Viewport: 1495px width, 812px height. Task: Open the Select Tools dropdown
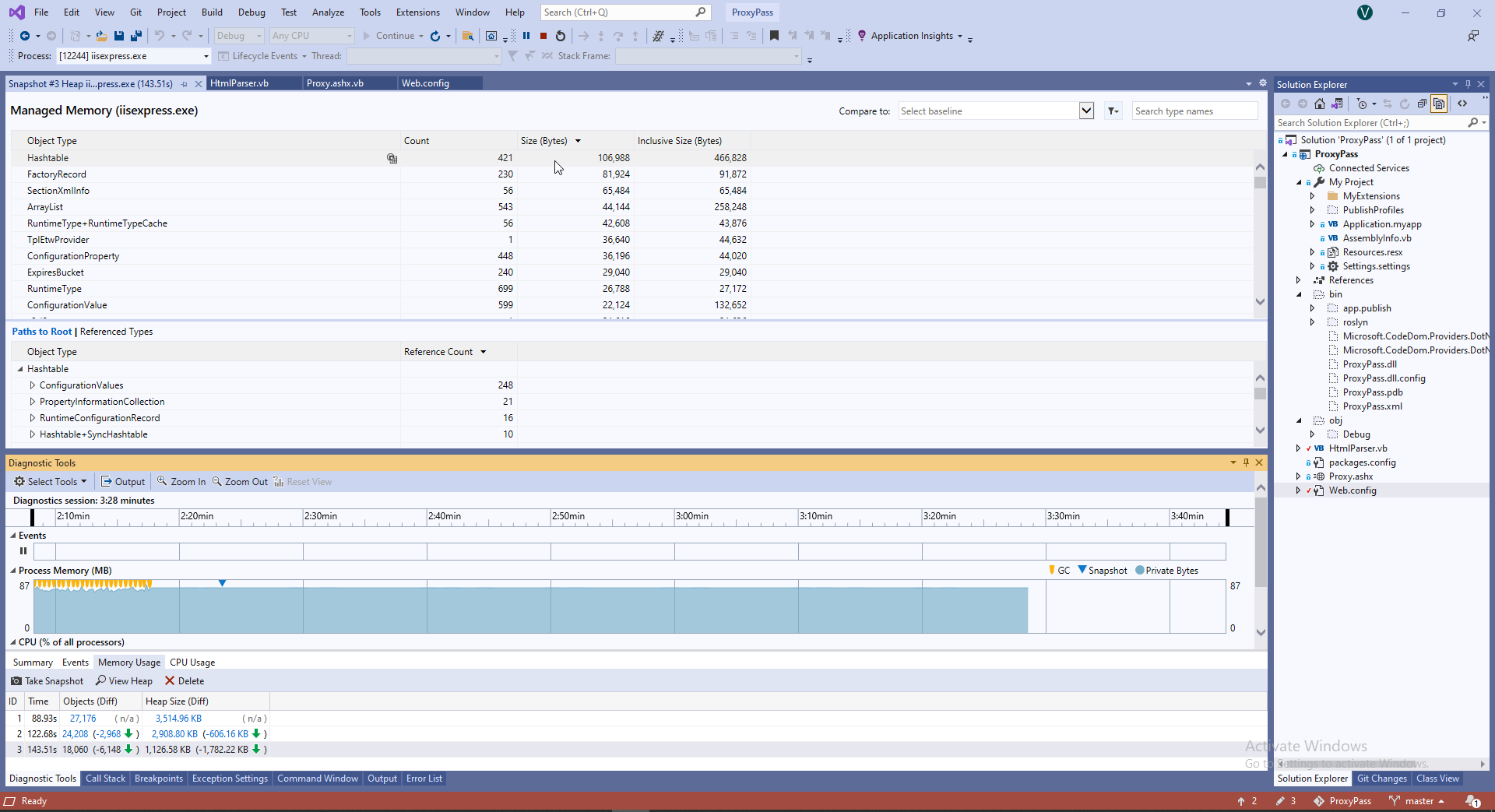51,482
